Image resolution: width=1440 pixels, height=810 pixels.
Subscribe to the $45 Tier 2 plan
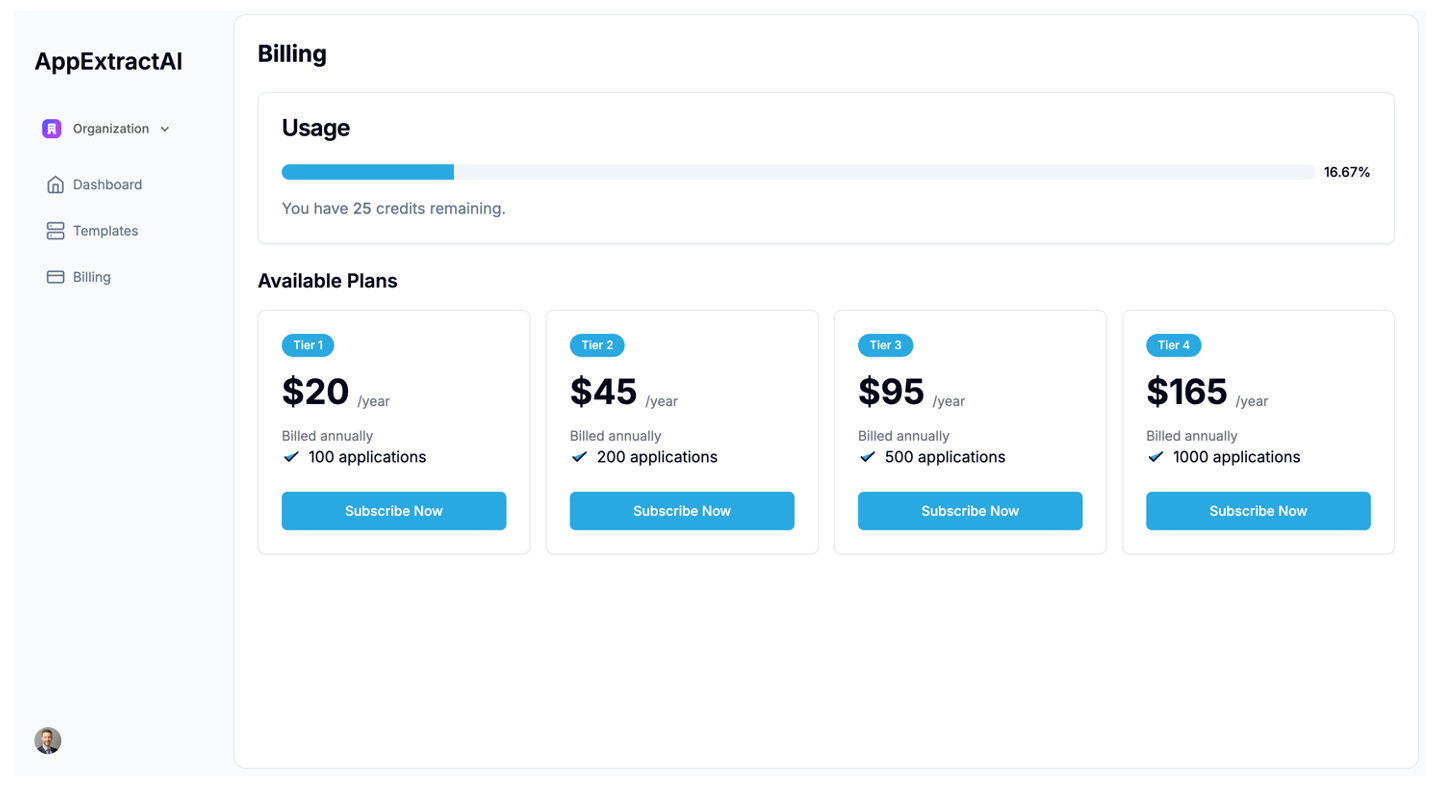point(681,511)
